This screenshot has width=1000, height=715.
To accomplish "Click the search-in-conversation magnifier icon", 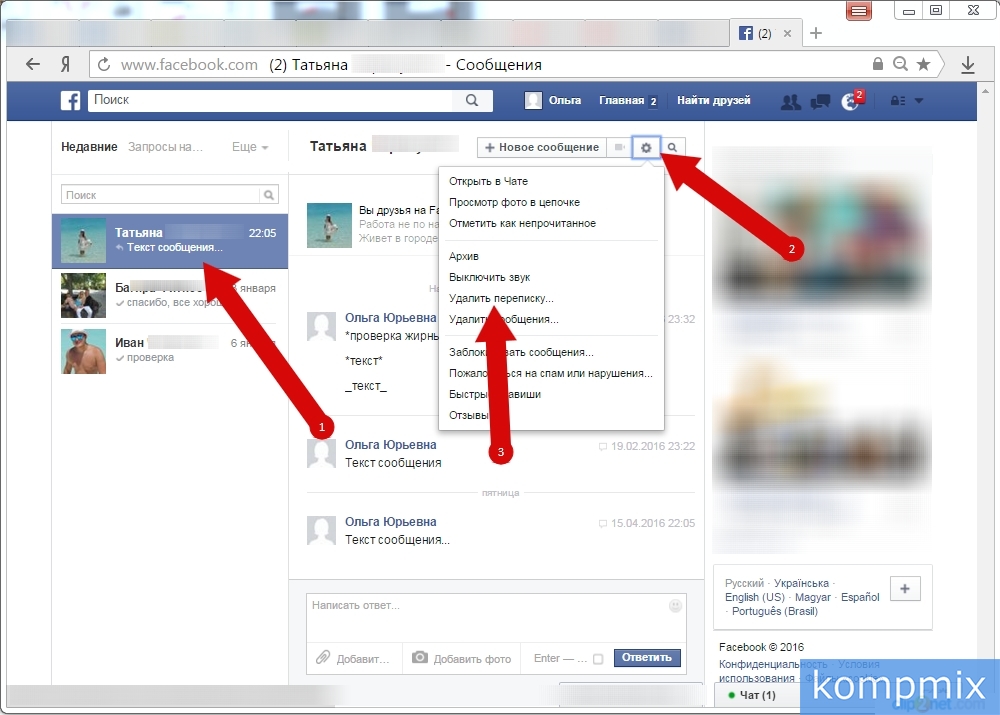I will (672, 147).
